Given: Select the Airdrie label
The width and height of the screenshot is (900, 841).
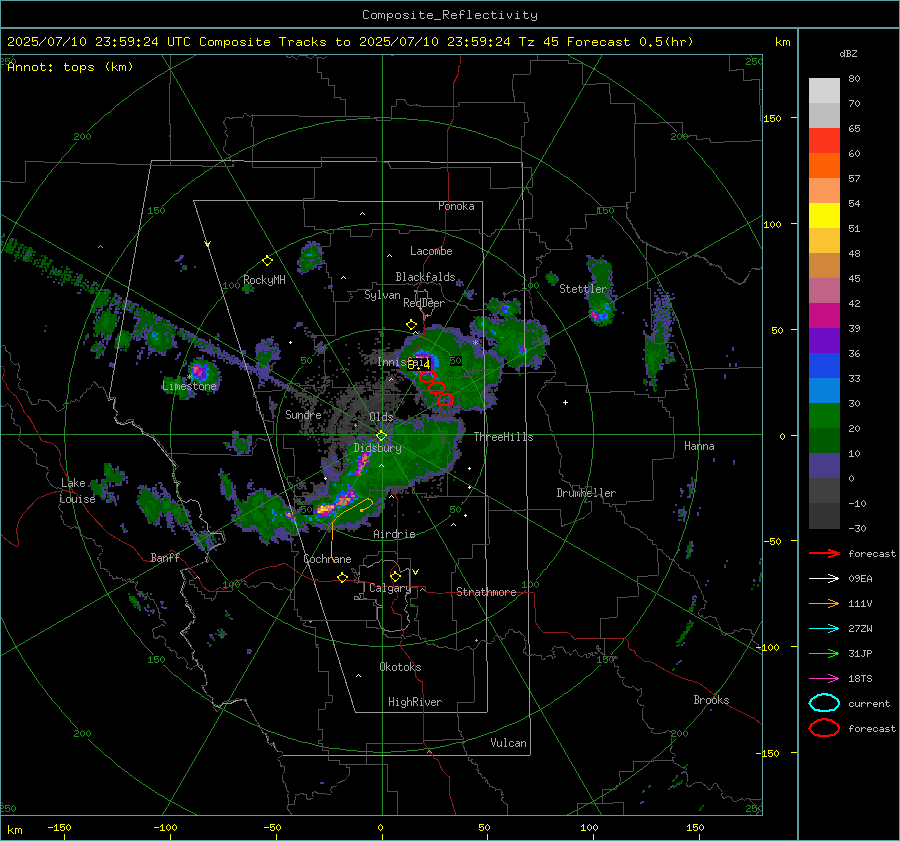Looking at the screenshot, I should 394,534.
